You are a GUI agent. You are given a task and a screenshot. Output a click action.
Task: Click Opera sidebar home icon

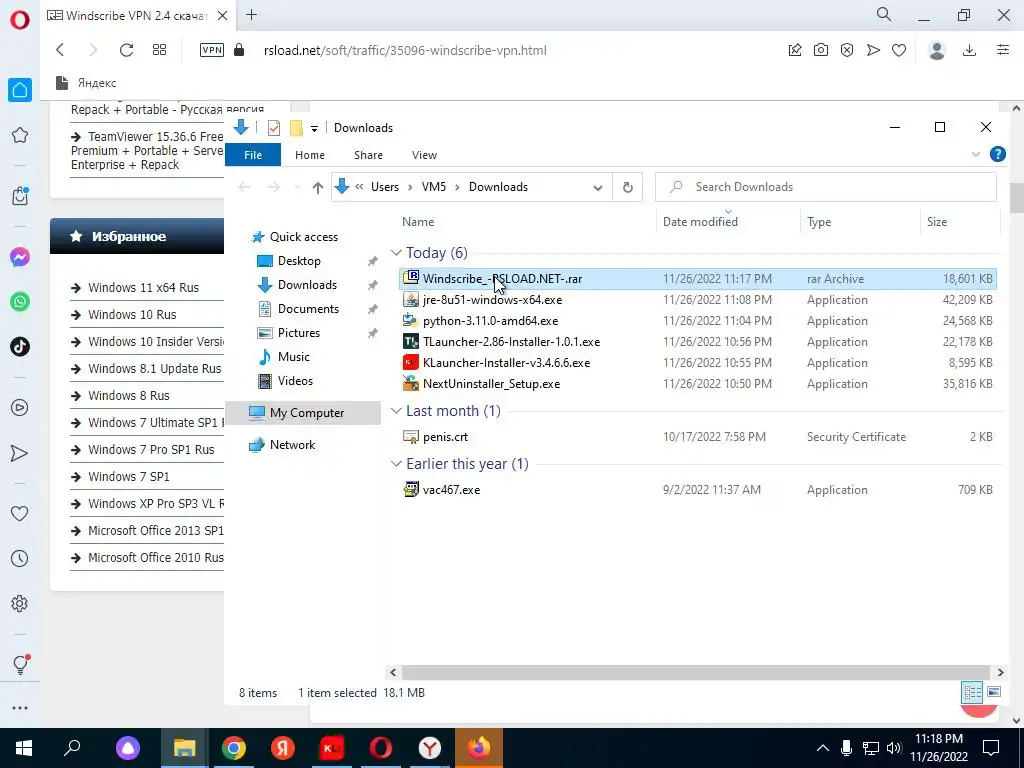click(x=20, y=90)
